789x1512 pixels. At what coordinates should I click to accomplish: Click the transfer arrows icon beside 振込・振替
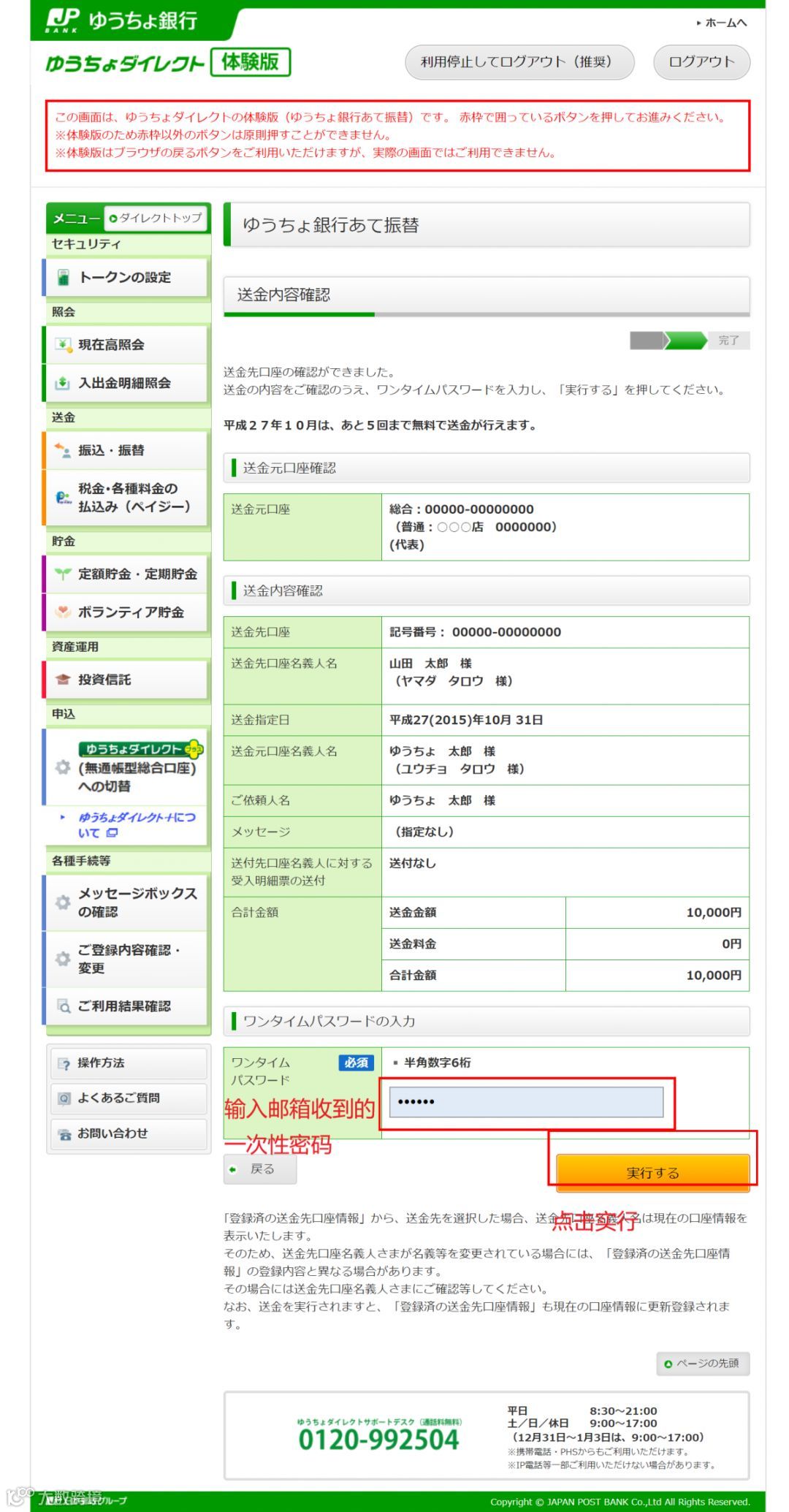click(x=64, y=449)
